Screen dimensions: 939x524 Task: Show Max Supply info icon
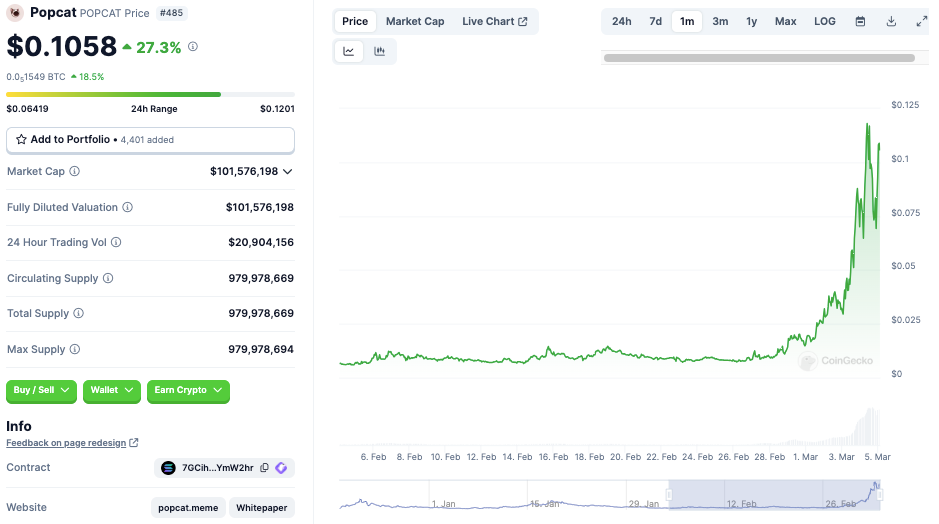[75, 349]
